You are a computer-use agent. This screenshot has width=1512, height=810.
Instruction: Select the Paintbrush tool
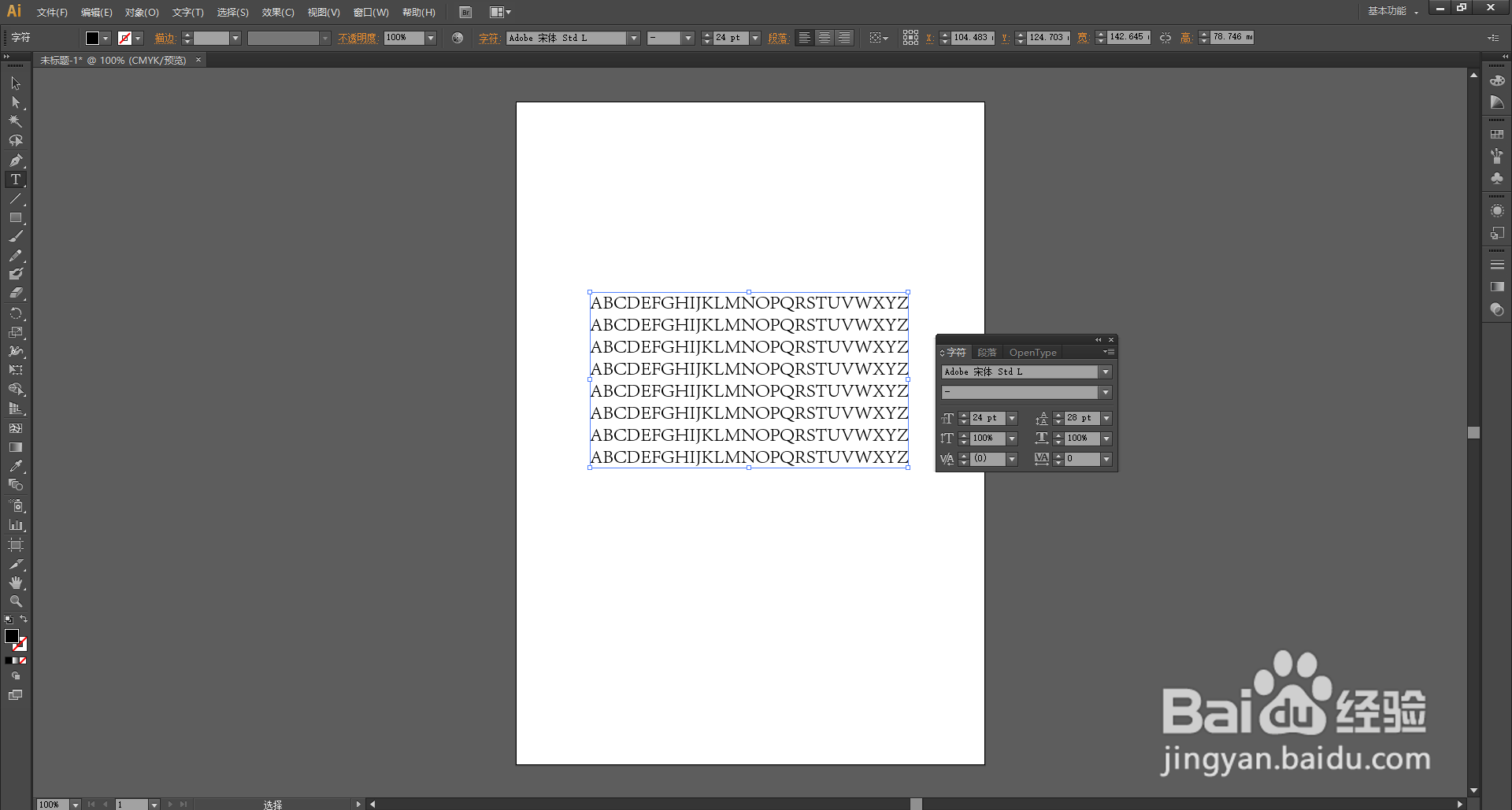pos(16,236)
